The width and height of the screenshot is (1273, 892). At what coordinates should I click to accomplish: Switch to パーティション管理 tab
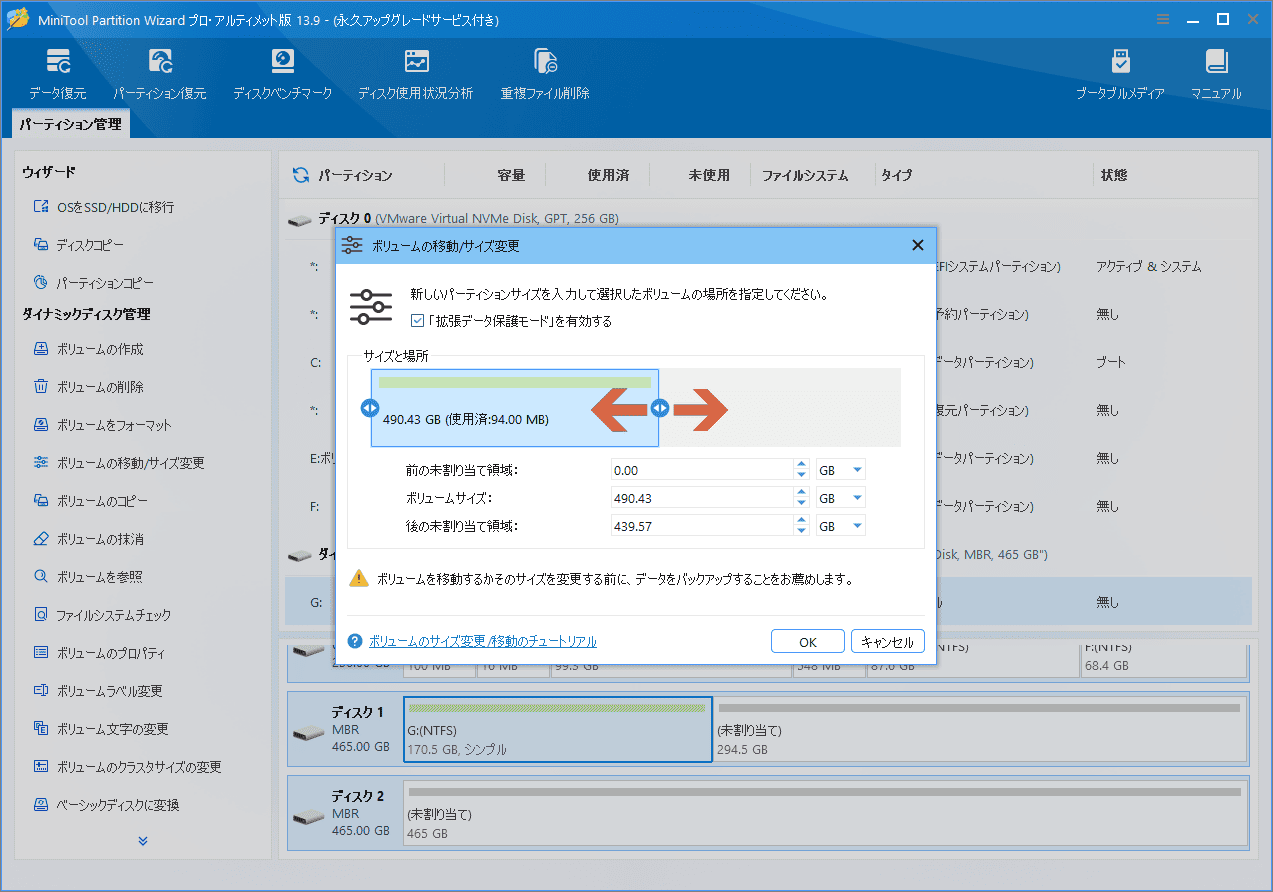[x=70, y=124]
